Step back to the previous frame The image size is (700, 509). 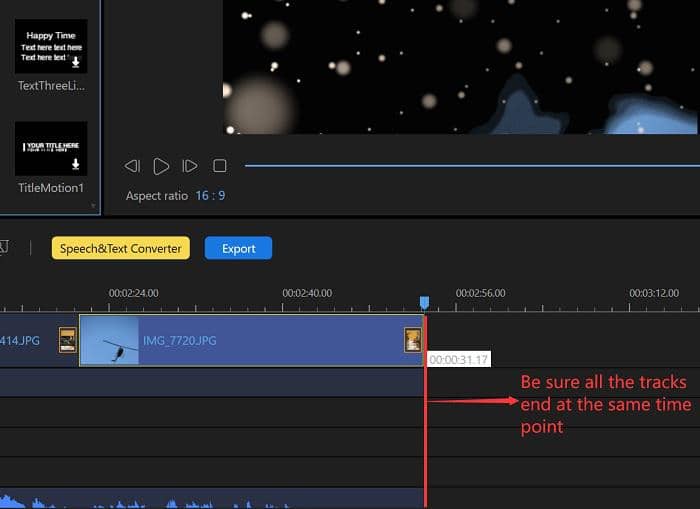[132, 166]
